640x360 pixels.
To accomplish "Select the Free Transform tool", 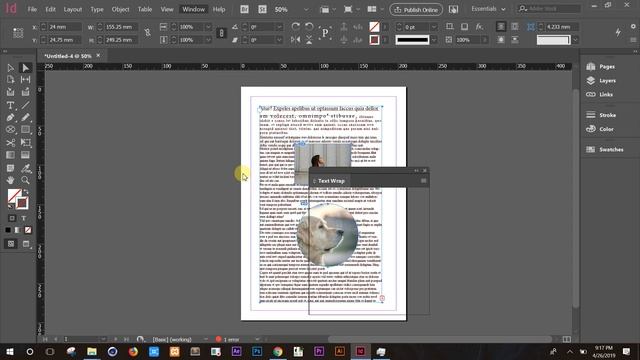I will tap(25, 142).
